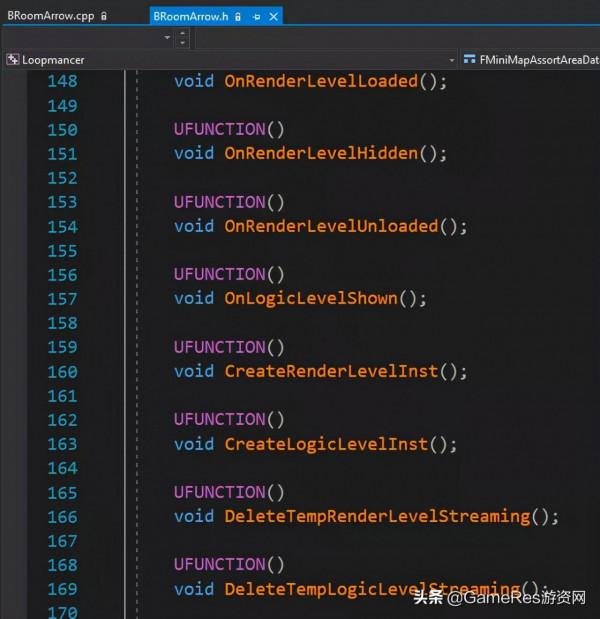Click the lock icon on BRoomArrow.cpp tab
The width and height of the screenshot is (600, 619).
click(x=103, y=17)
